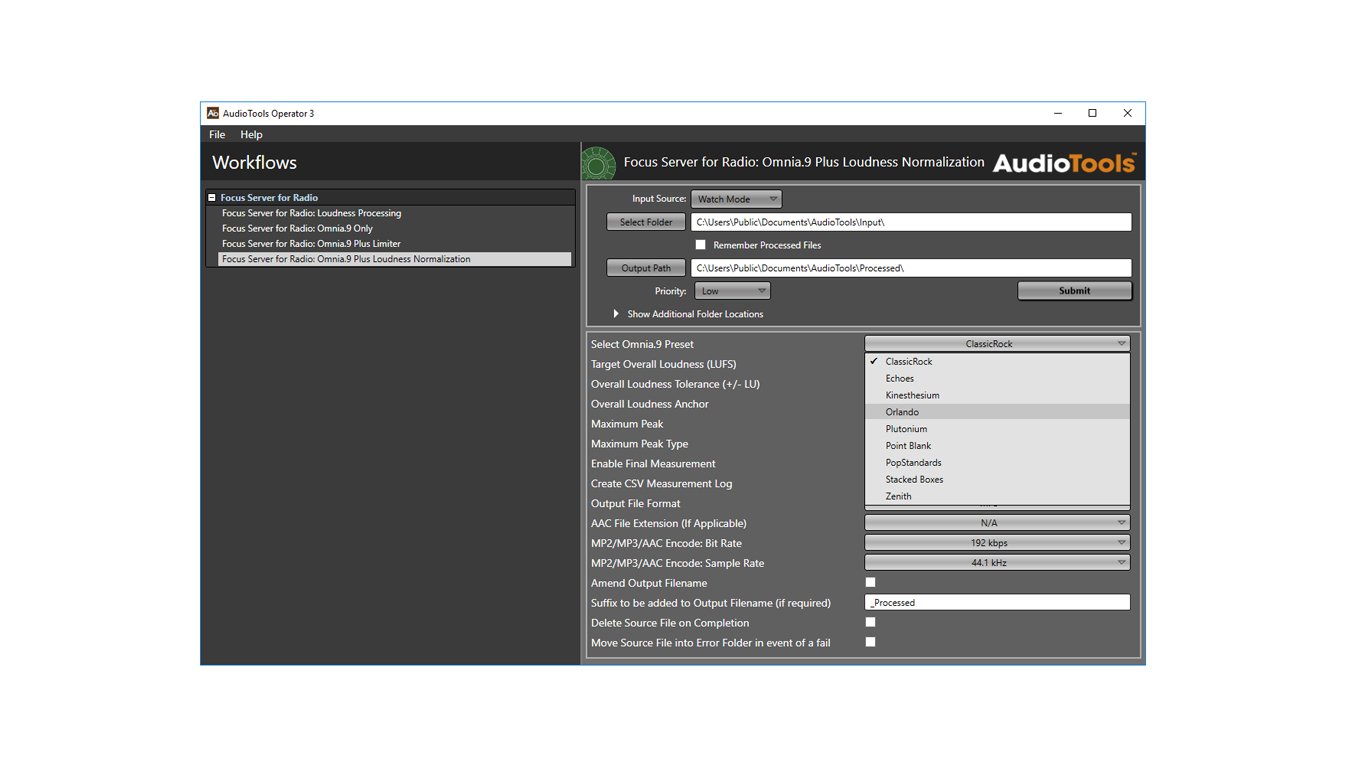Screen dimensions: 1346x766
Task: Toggle Amend Output Filename
Action: [870, 582]
